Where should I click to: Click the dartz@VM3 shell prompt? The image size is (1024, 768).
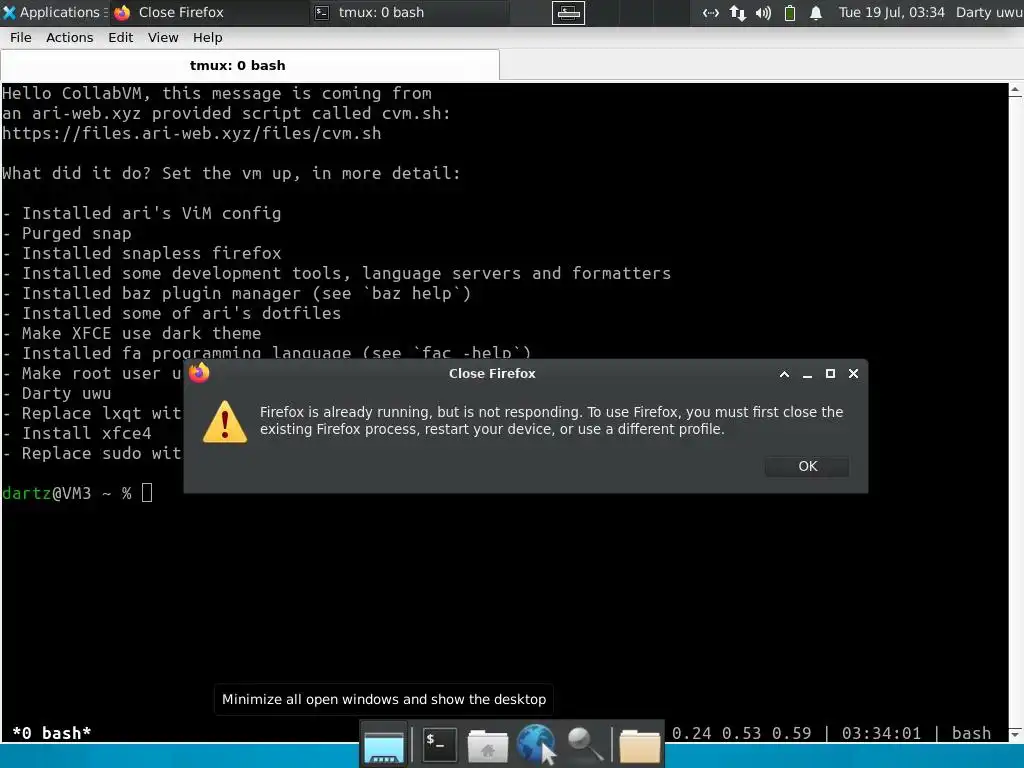[x=67, y=493]
